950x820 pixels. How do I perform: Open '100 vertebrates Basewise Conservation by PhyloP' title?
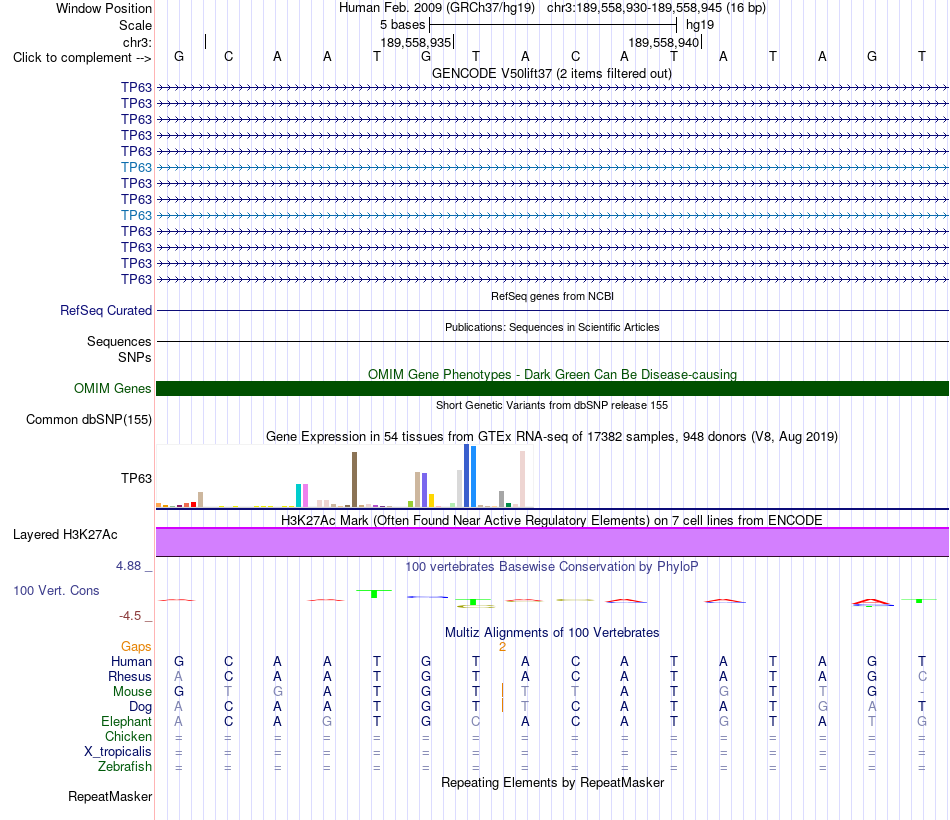click(552, 567)
